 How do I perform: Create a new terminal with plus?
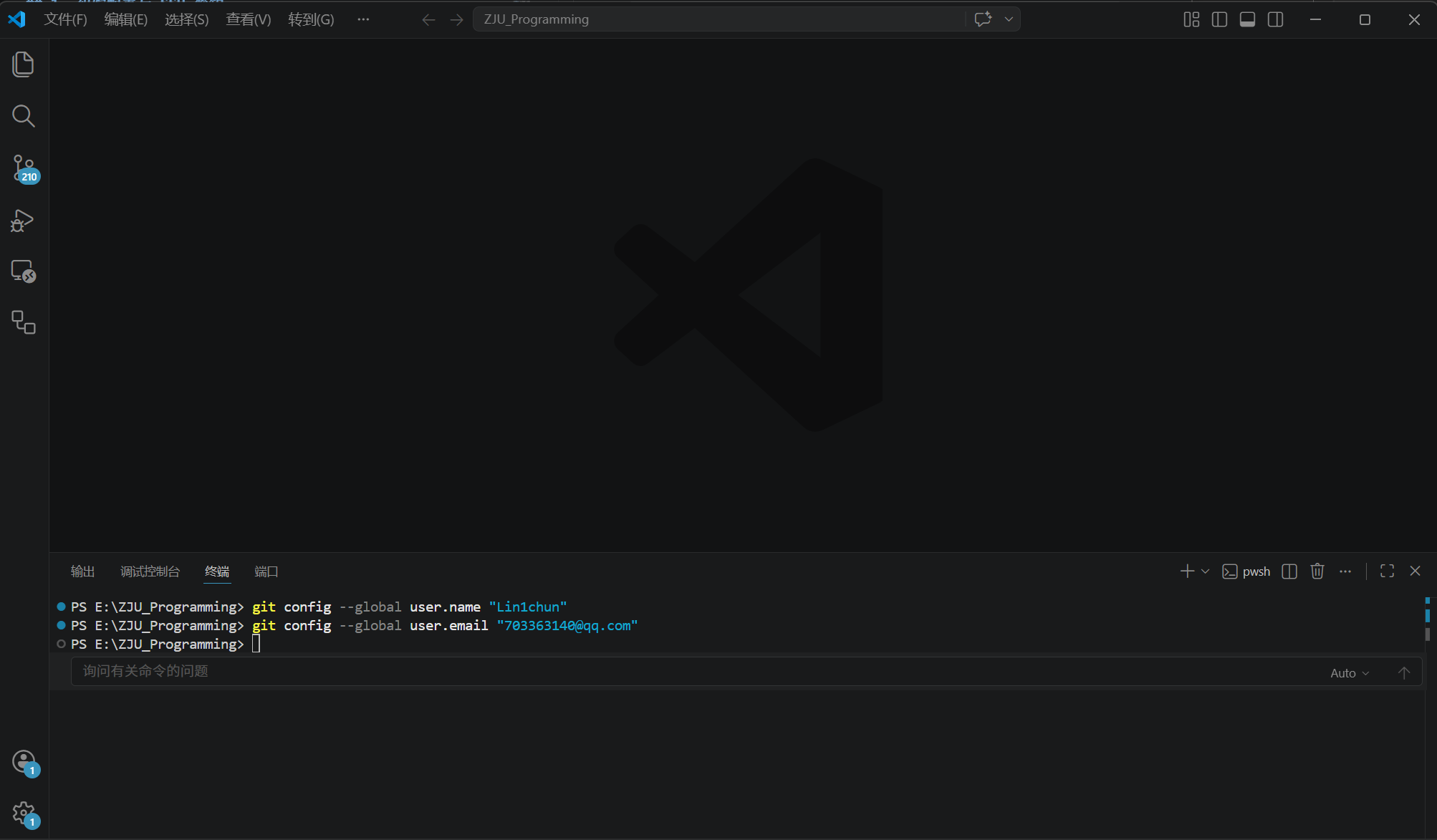click(x=1187, y=571)
